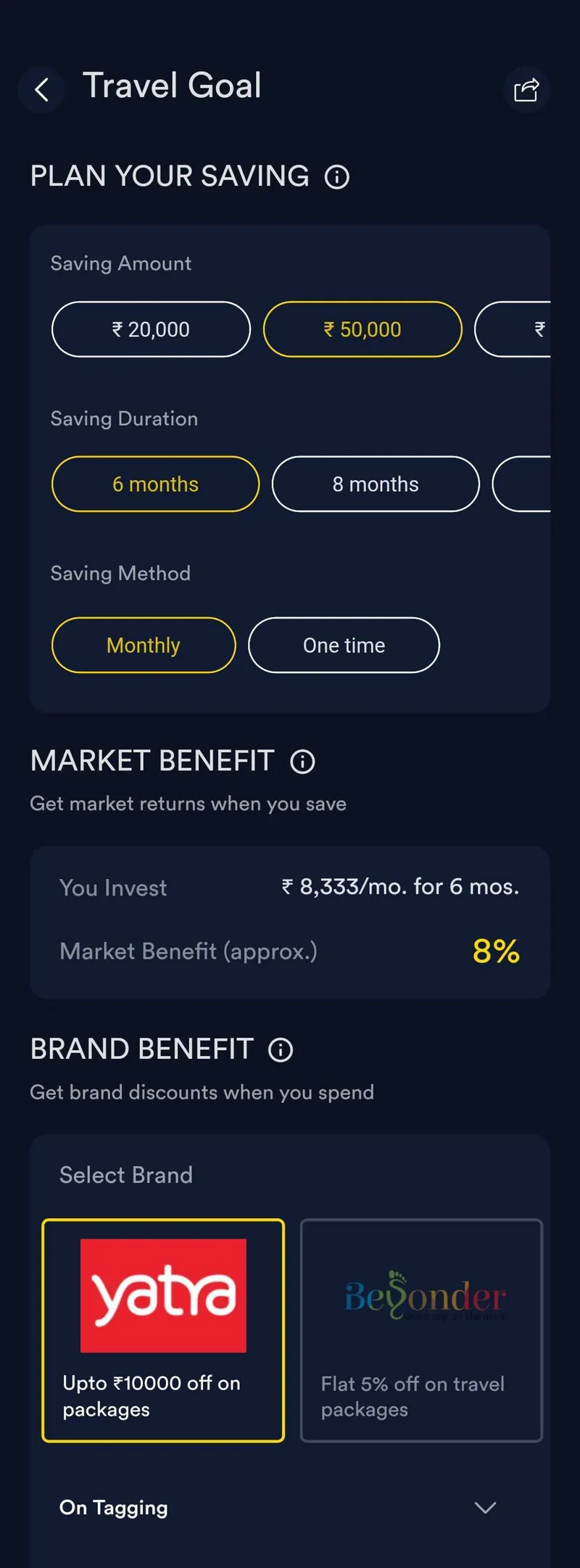580x1568 pixels.
Task: Tap partially visible third duration option
Action: coord(523,484)
